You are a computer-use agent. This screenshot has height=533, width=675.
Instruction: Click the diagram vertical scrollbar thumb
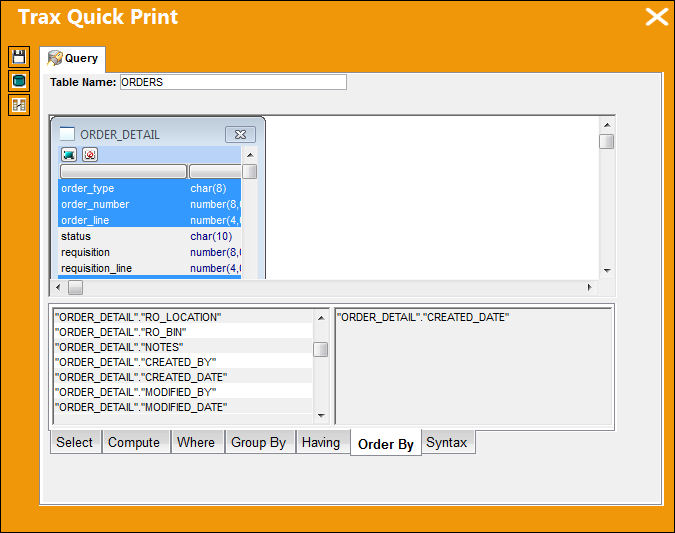click(607, 141)
